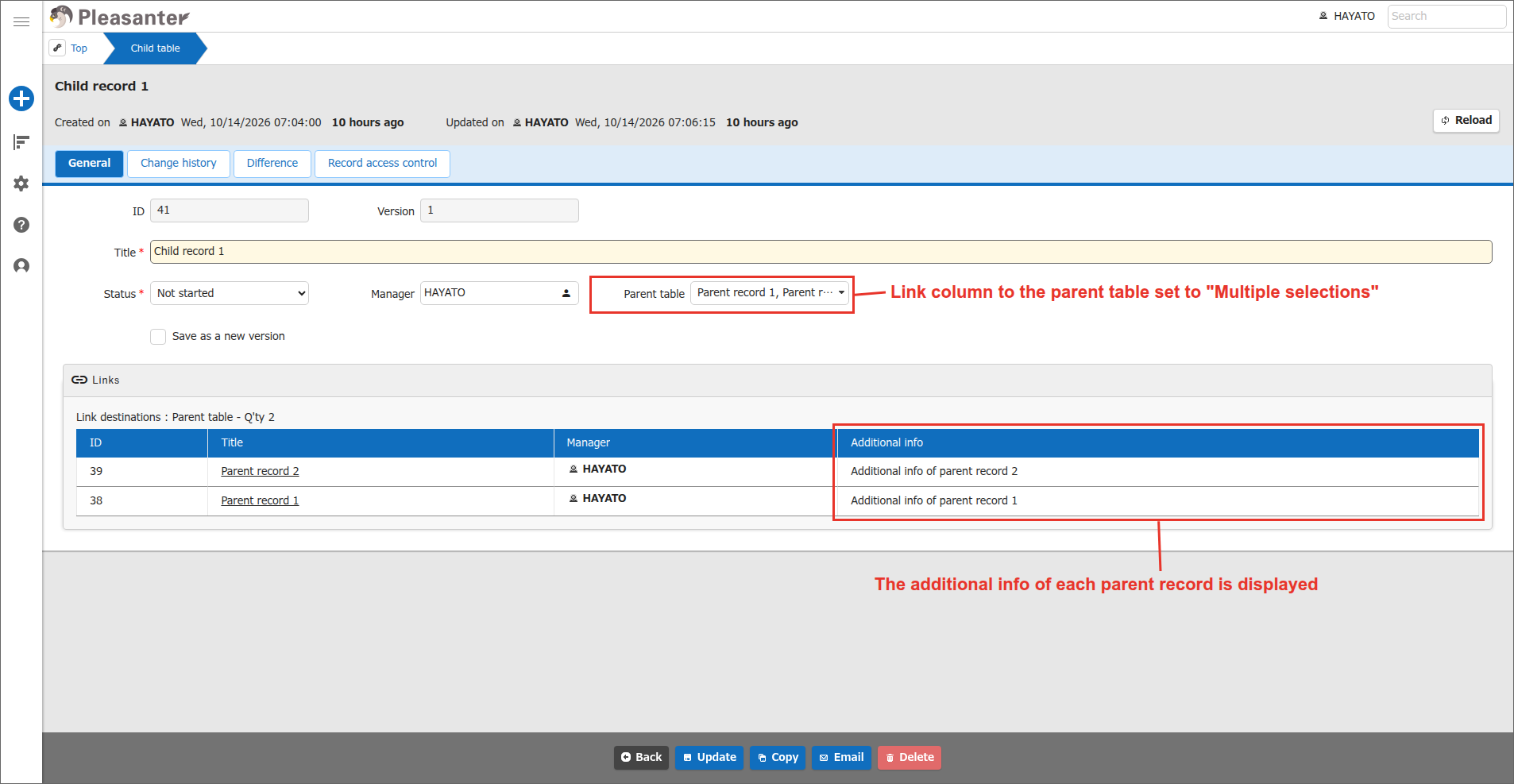Open the help question mark icon

pos(21,225)
